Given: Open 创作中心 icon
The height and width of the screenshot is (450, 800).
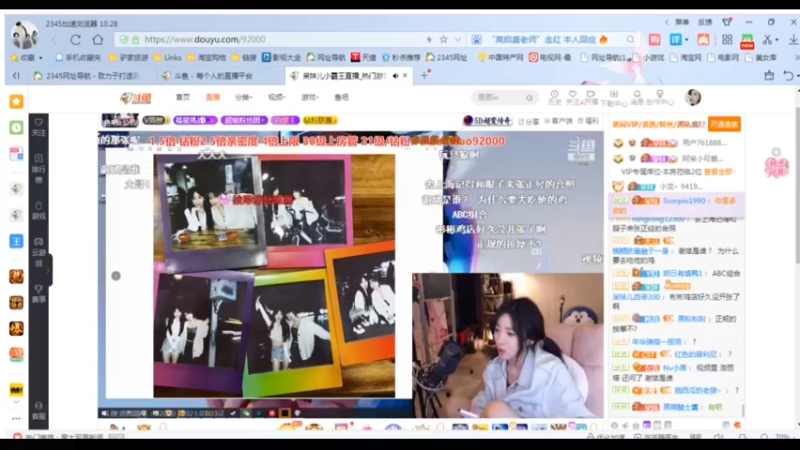Looking at the screenshot, I should point(660,98).
